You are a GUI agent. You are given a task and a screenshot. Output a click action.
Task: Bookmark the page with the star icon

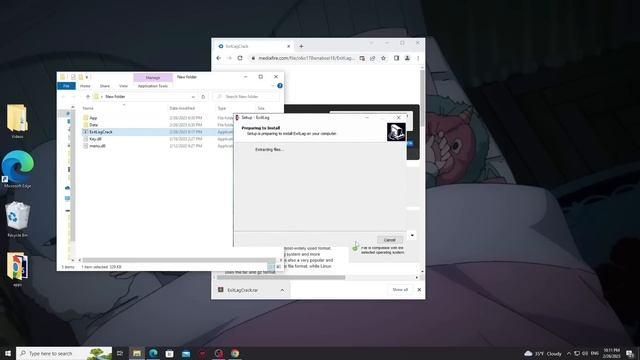click(x=383, y=58)
